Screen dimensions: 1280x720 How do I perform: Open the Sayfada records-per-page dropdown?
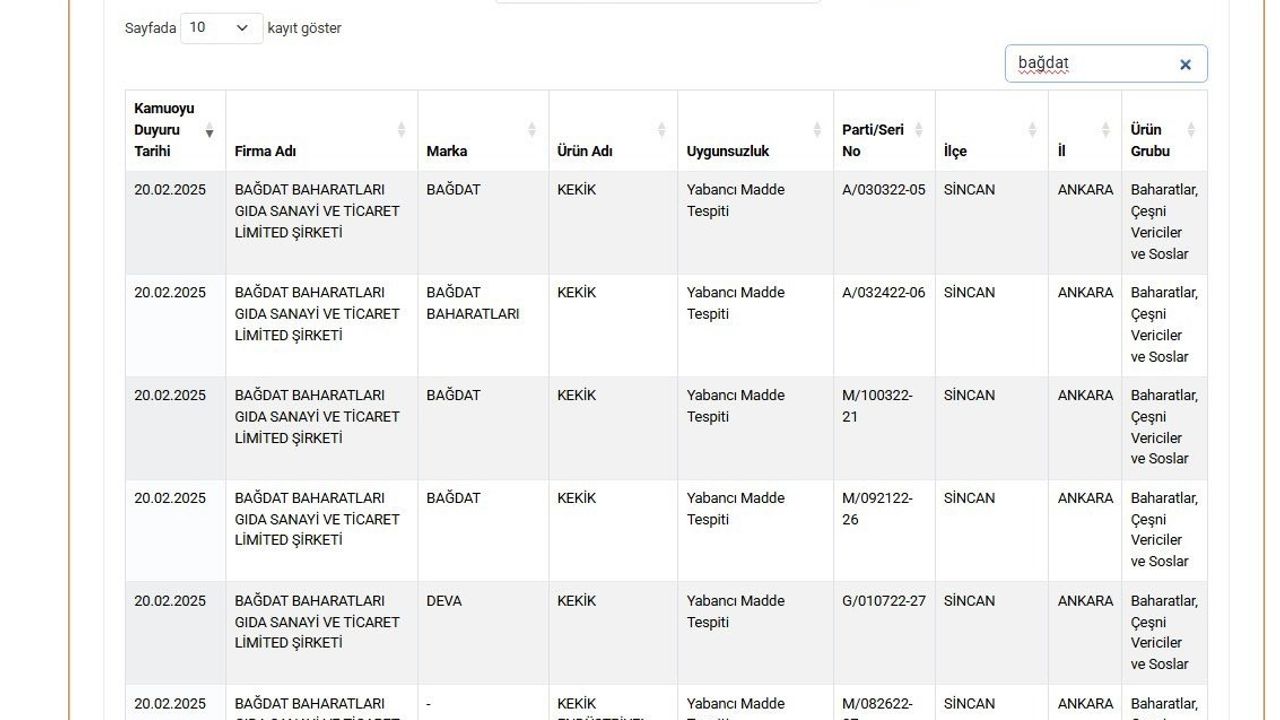pyautogui.click(x=221, y=28)
